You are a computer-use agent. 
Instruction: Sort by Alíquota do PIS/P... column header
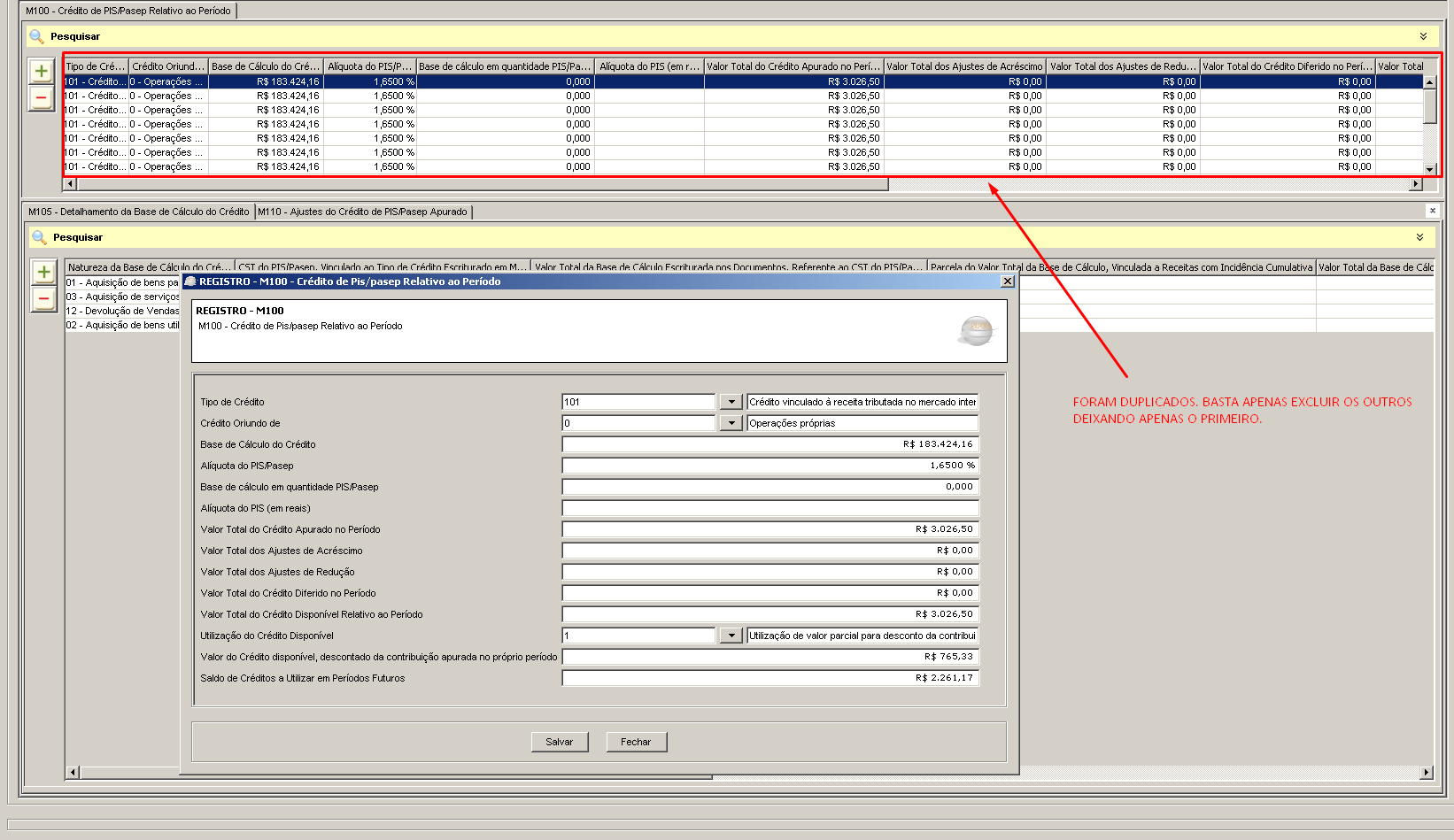coord(370,66)
